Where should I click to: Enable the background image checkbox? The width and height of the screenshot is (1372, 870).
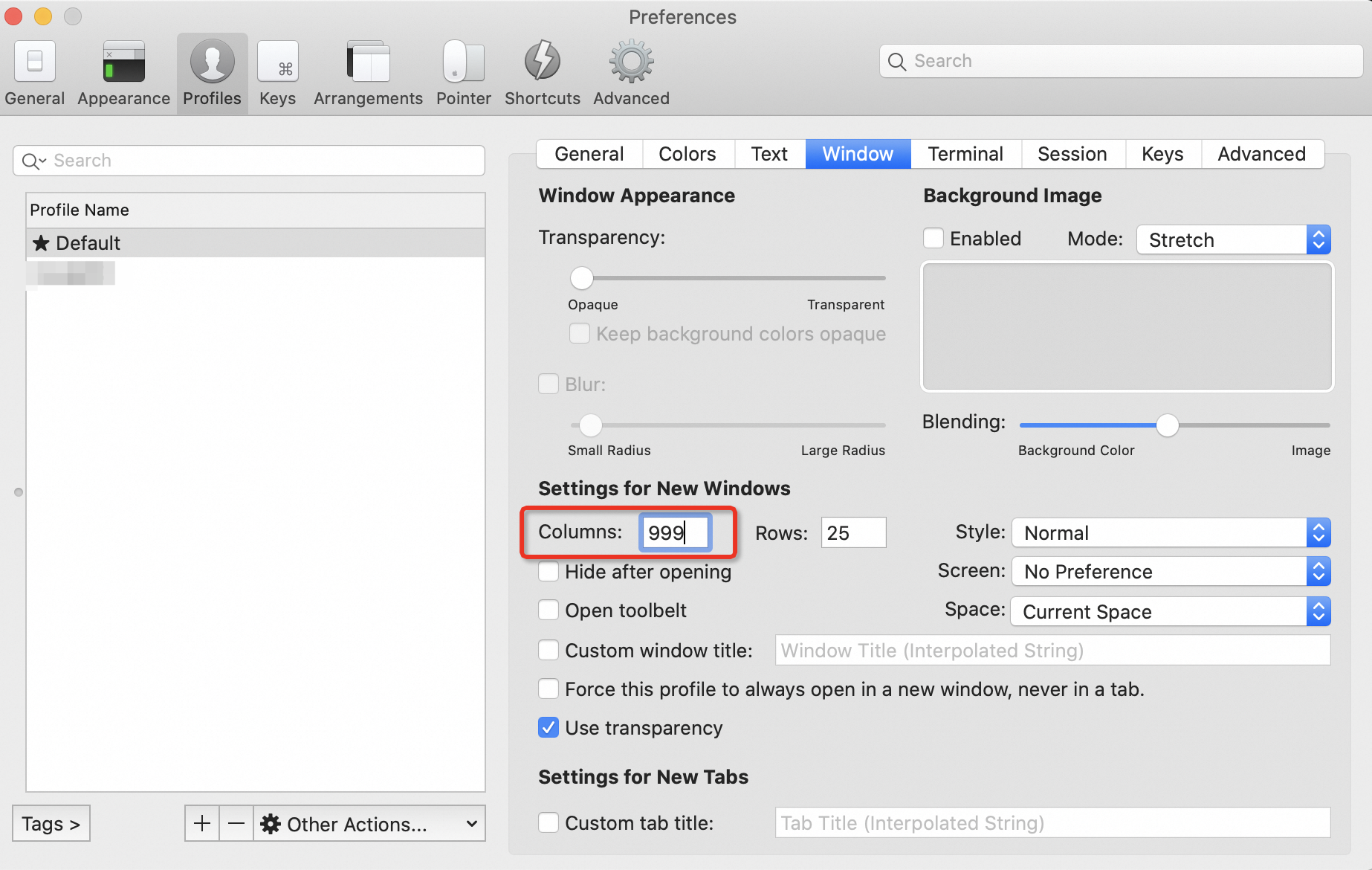933,238
